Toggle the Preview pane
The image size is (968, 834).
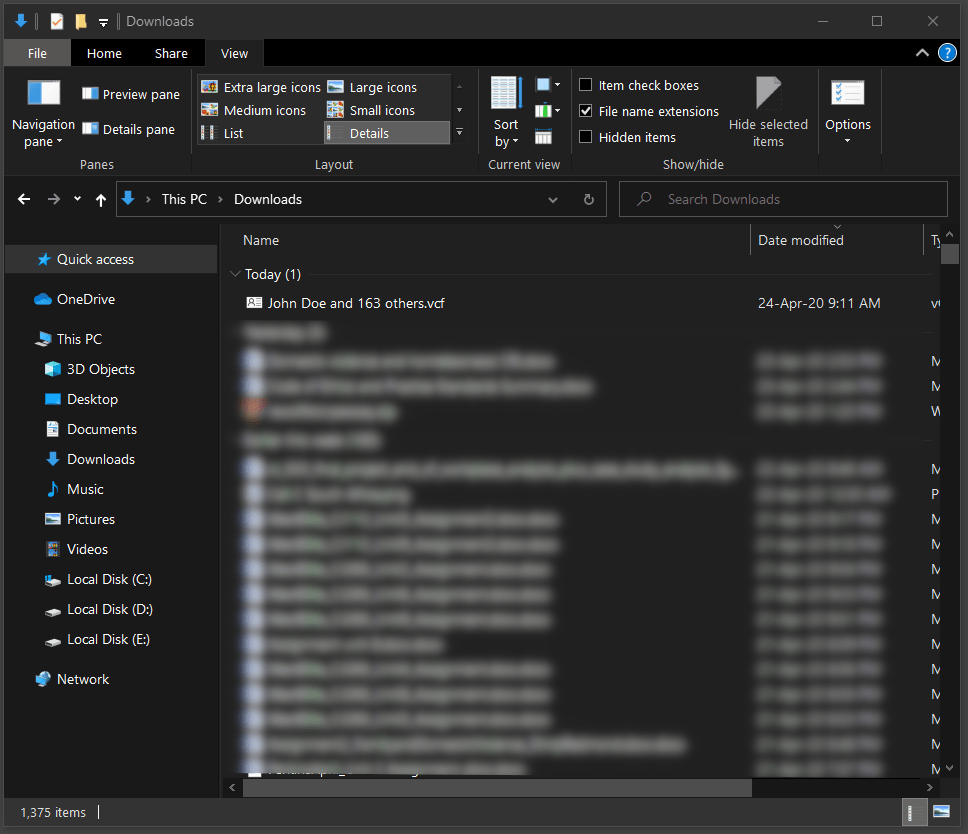click(x=130, y=95)
